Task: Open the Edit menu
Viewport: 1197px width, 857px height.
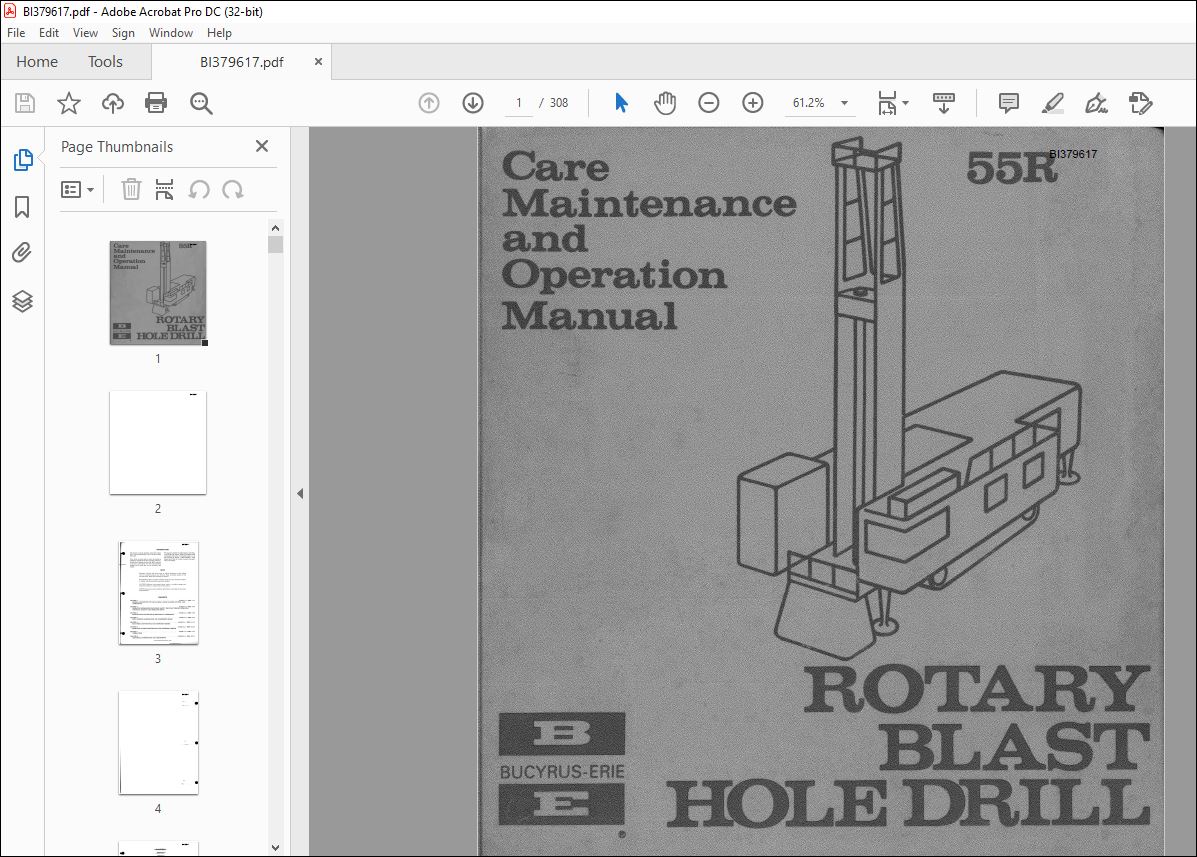Action: coord(49,33)
